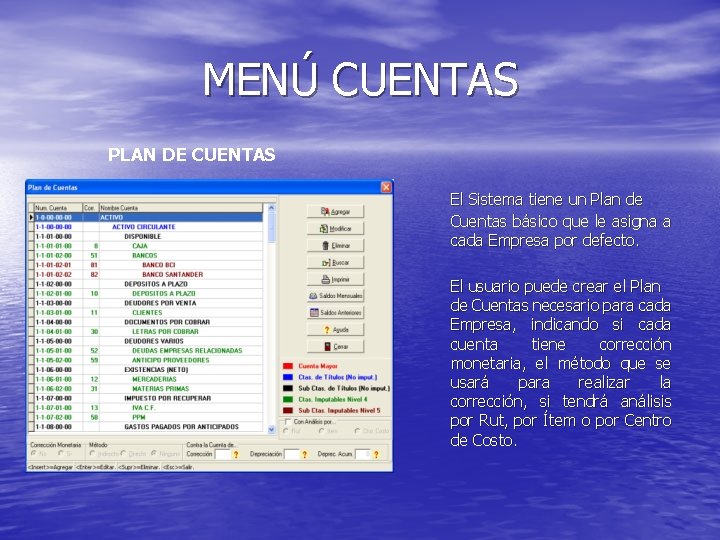Select the DEUDORES VARIOS row
720x540 pixels.
(x=146, y=341)
